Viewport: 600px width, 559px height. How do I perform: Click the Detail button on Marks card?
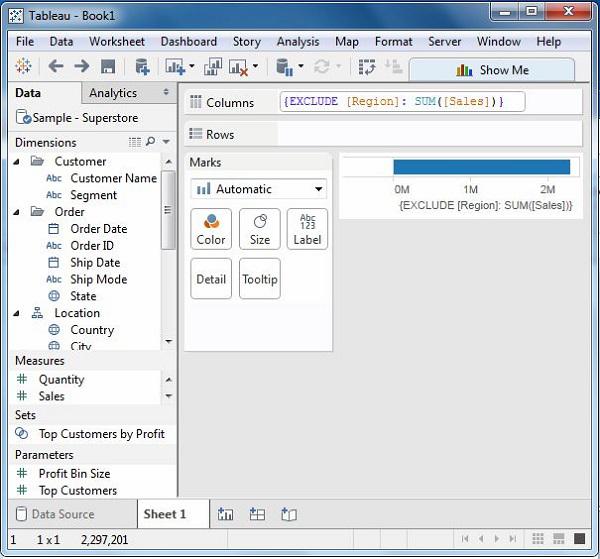(211, 279)
